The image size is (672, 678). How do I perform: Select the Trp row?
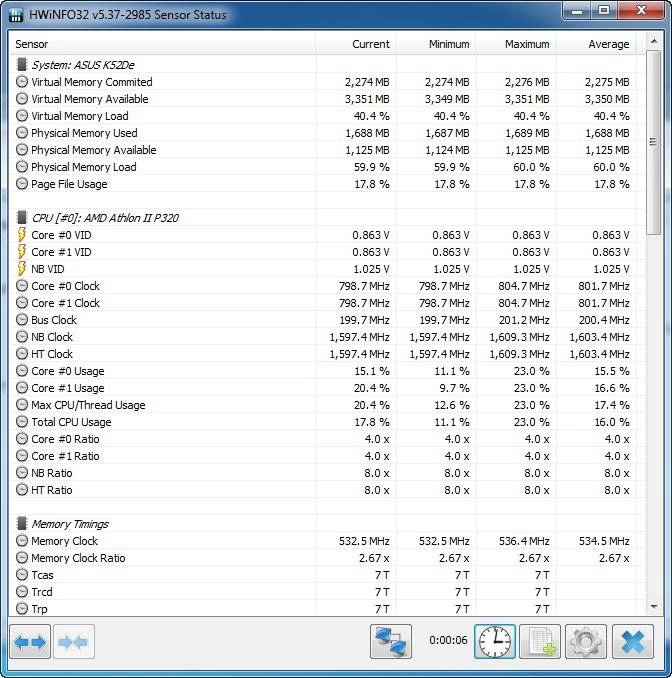tap(326, 609)
